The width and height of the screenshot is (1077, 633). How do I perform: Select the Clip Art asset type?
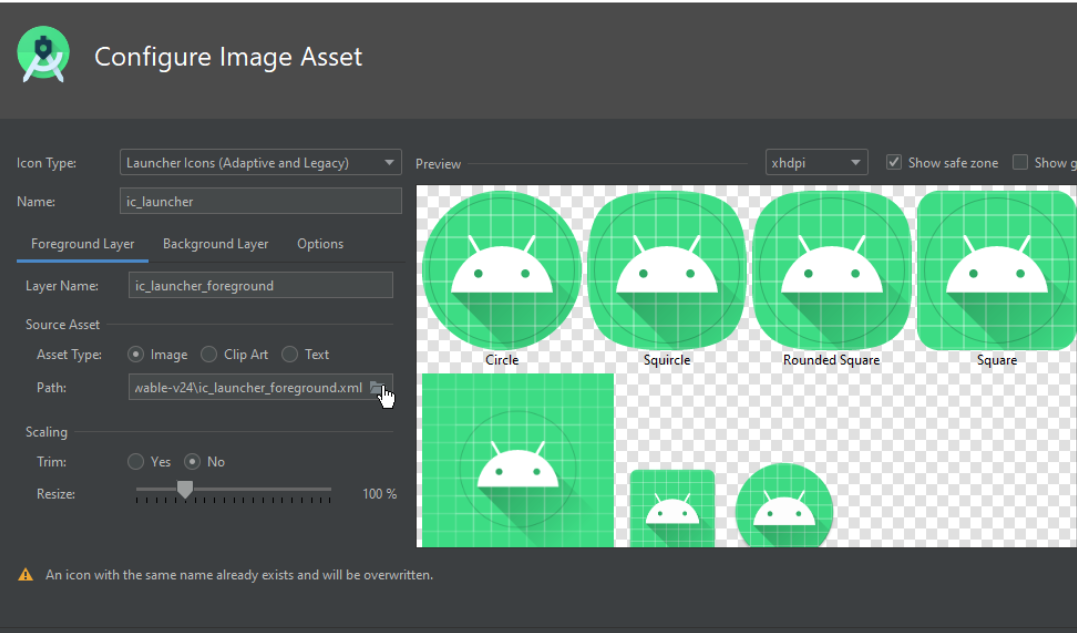click(209, 354)
